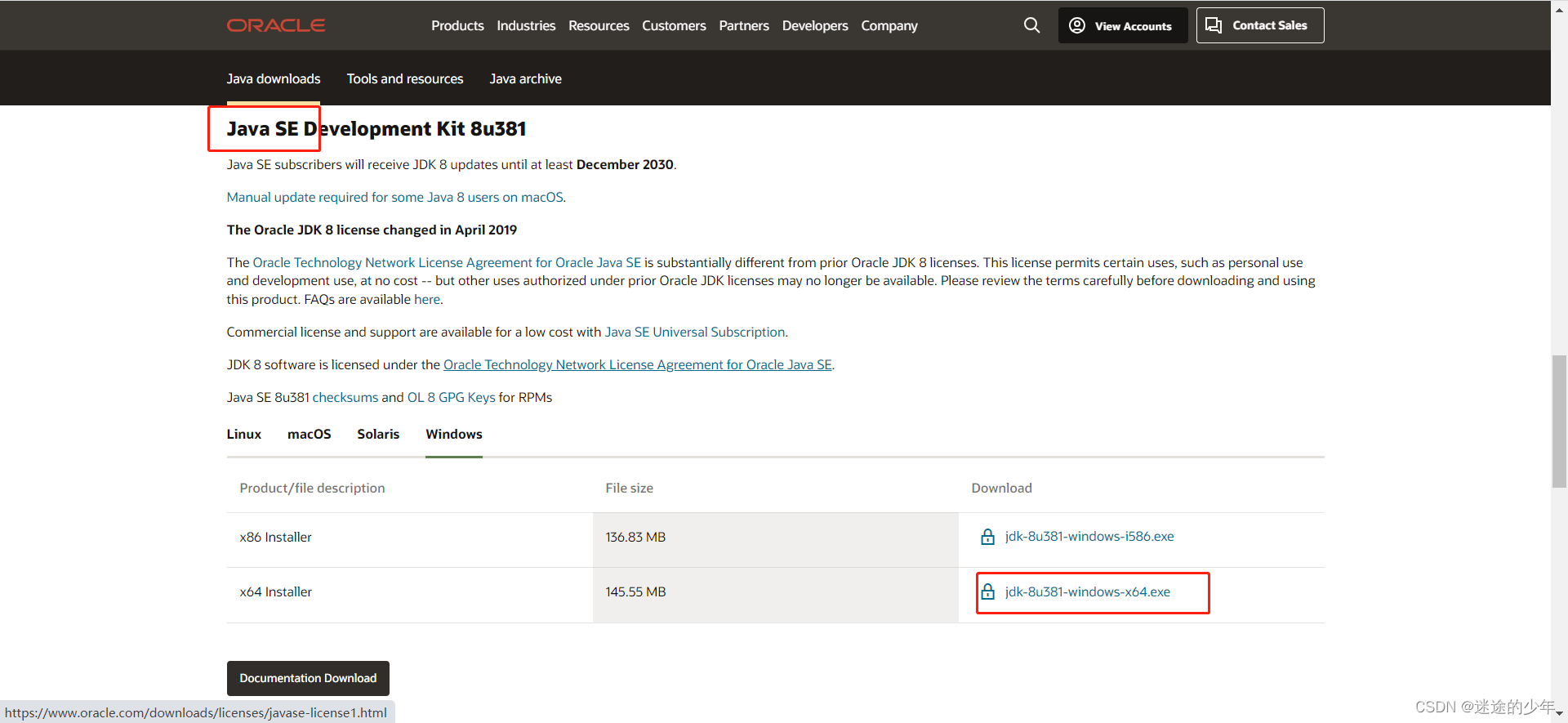Open the OL 8 GPG Keys link
This screenshot has height=723, width=1568.
click(452, 397)
